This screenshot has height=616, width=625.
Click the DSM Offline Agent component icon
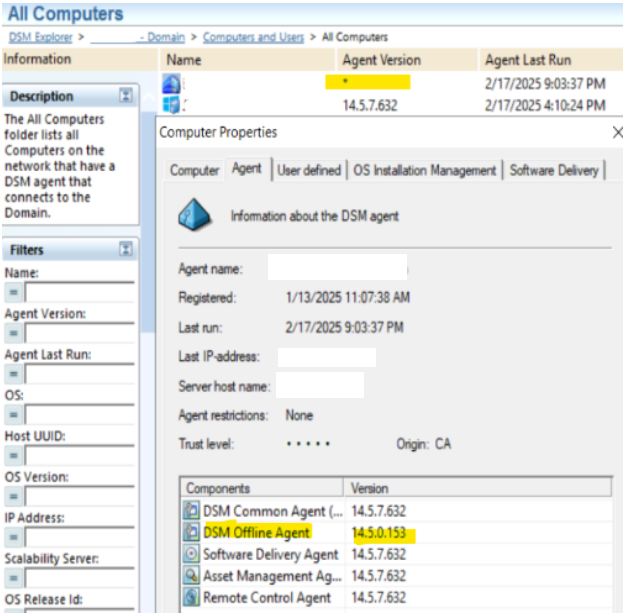tap(191, 533)
